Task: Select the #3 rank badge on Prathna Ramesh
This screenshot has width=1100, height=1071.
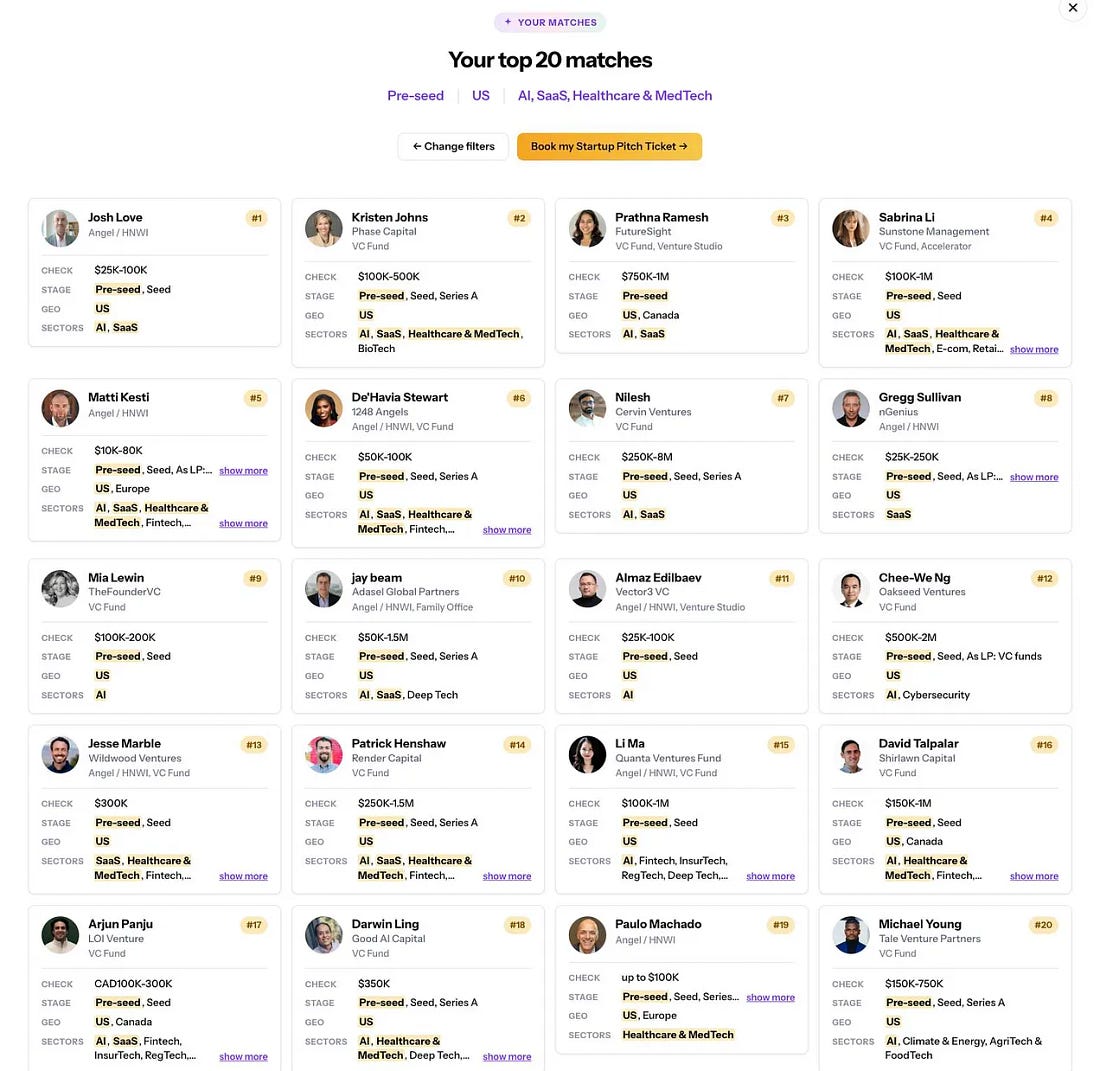Action: [x=782, y=218]
